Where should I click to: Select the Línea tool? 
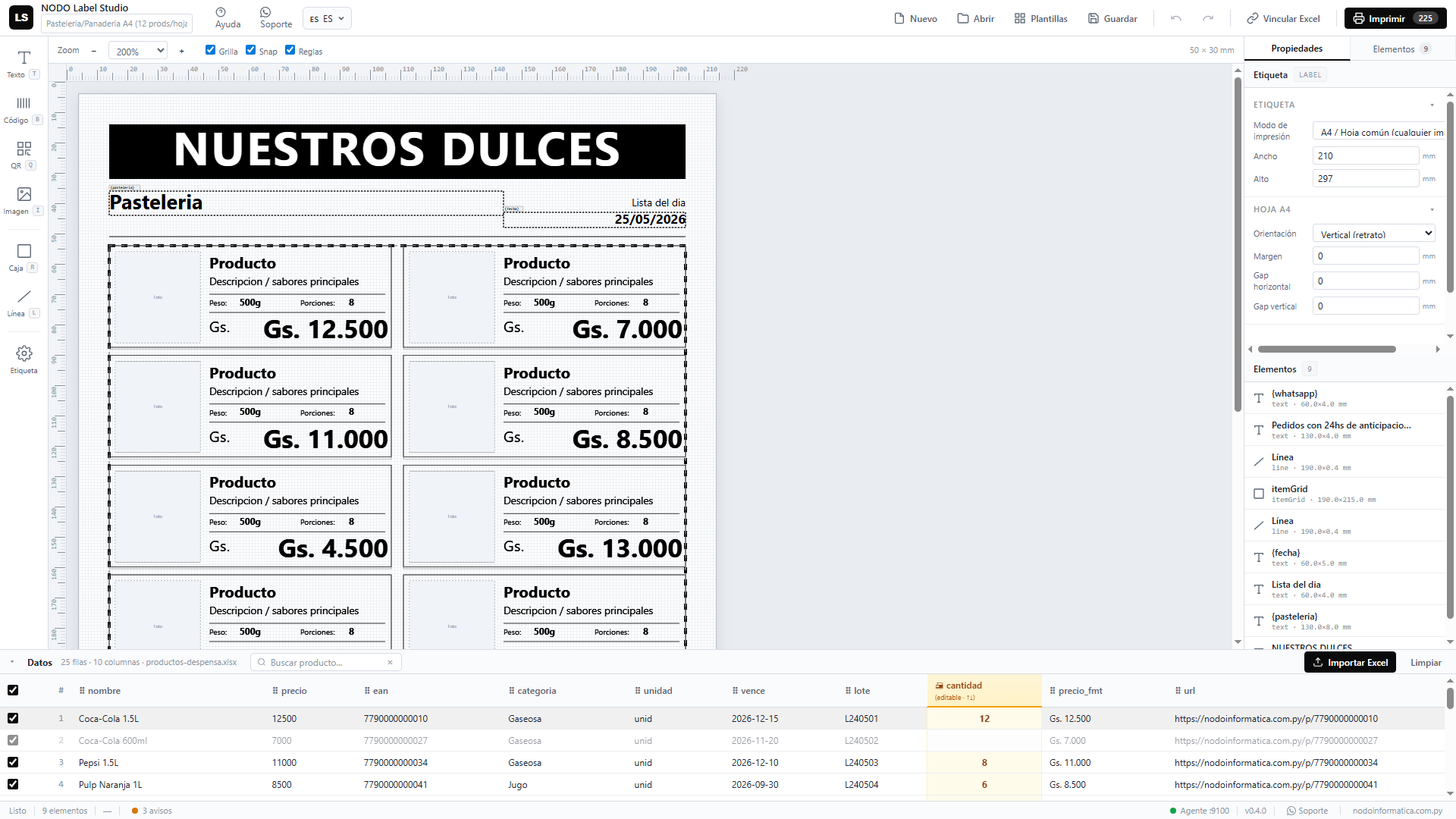24,303
